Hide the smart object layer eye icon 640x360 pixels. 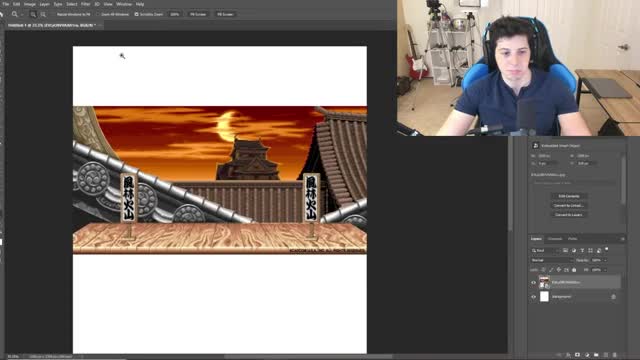click(x=533, y=282)
